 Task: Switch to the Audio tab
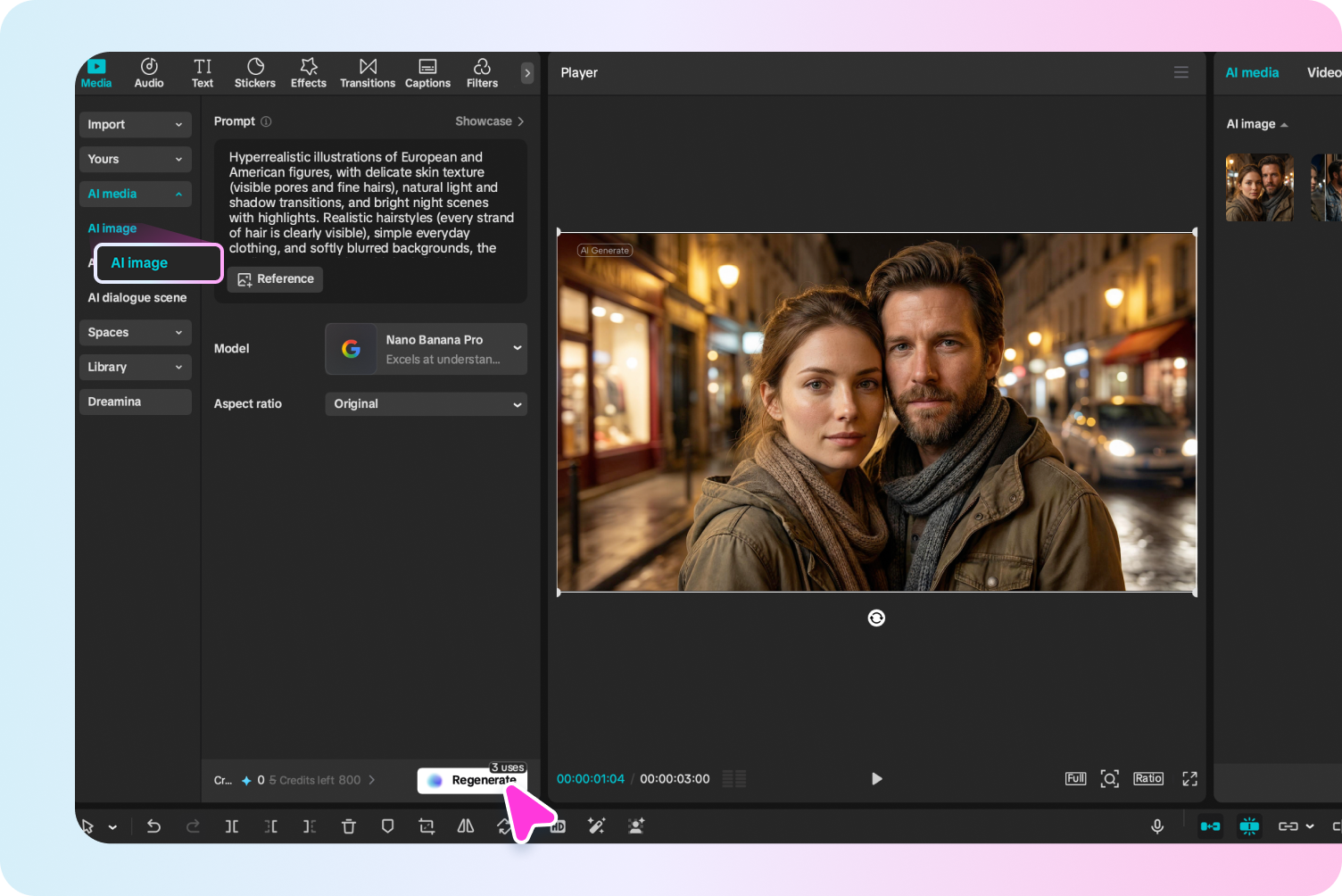(148, 72)
